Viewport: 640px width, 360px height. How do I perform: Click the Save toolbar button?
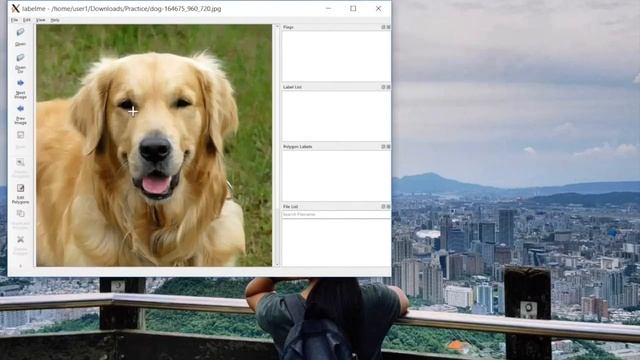[x=20, y=140]
